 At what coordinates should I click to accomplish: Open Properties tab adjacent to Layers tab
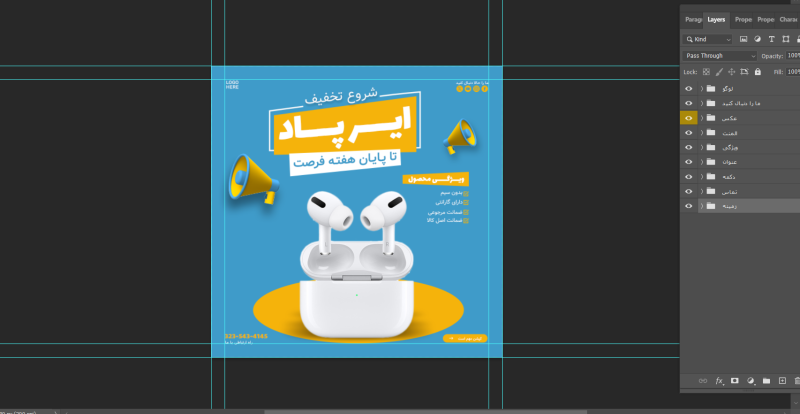(743, 19)
